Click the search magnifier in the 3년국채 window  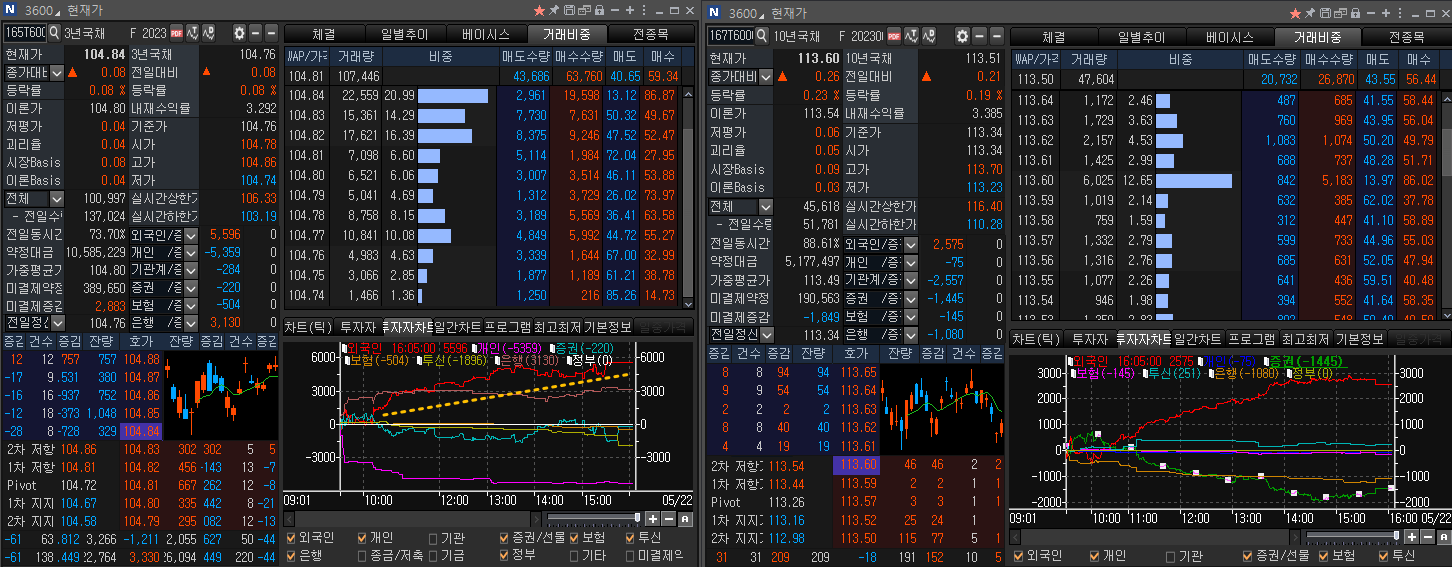[56, 33]
